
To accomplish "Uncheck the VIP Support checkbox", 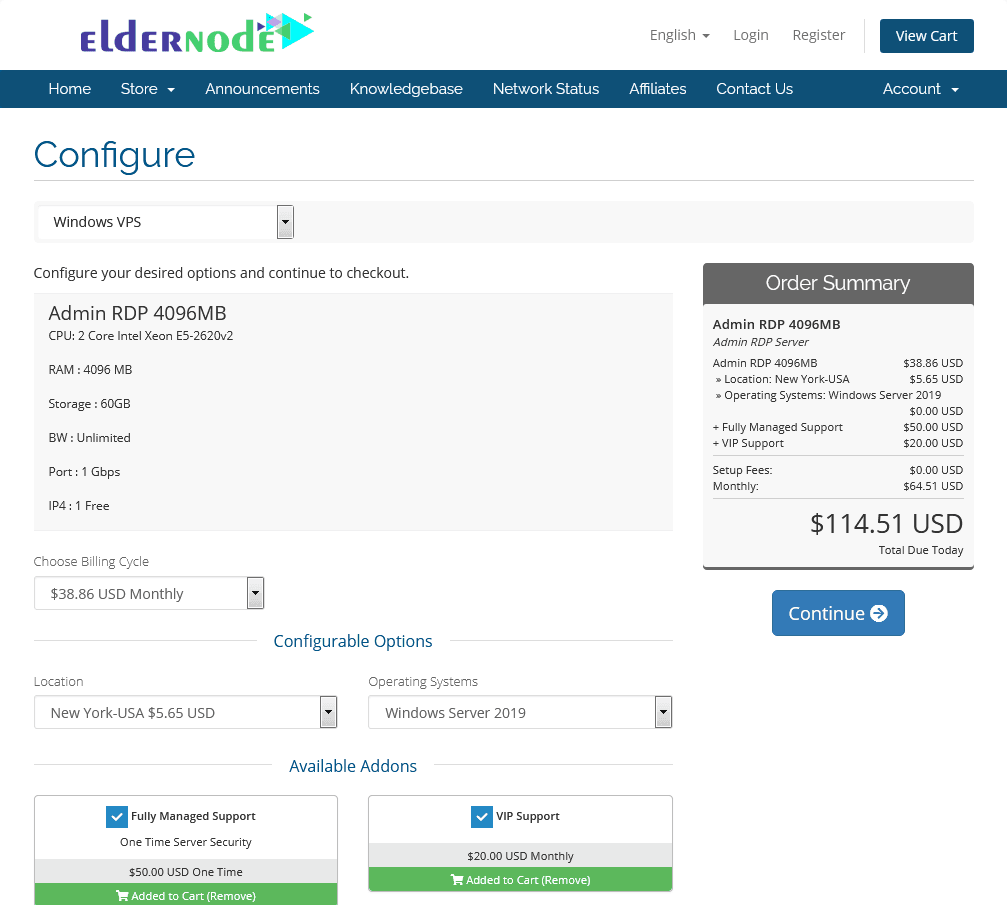I will (x=482, y=816).
